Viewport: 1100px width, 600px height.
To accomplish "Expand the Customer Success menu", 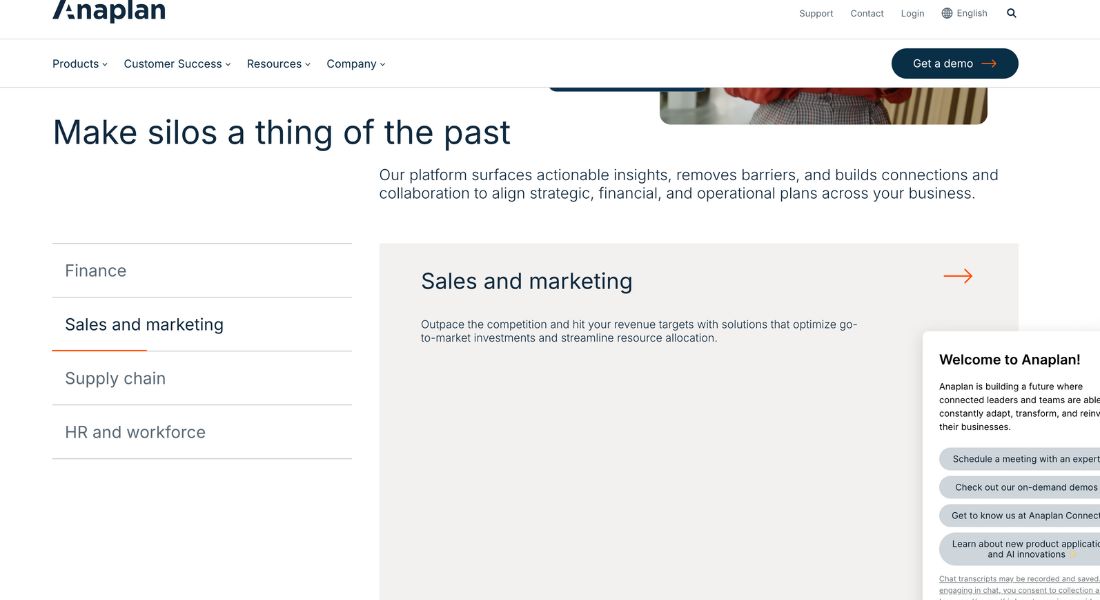I will pos(177,64).
